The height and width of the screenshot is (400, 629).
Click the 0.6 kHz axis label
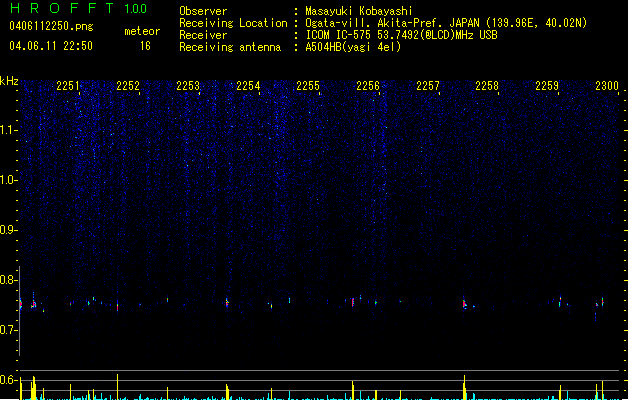coord(8,380)
